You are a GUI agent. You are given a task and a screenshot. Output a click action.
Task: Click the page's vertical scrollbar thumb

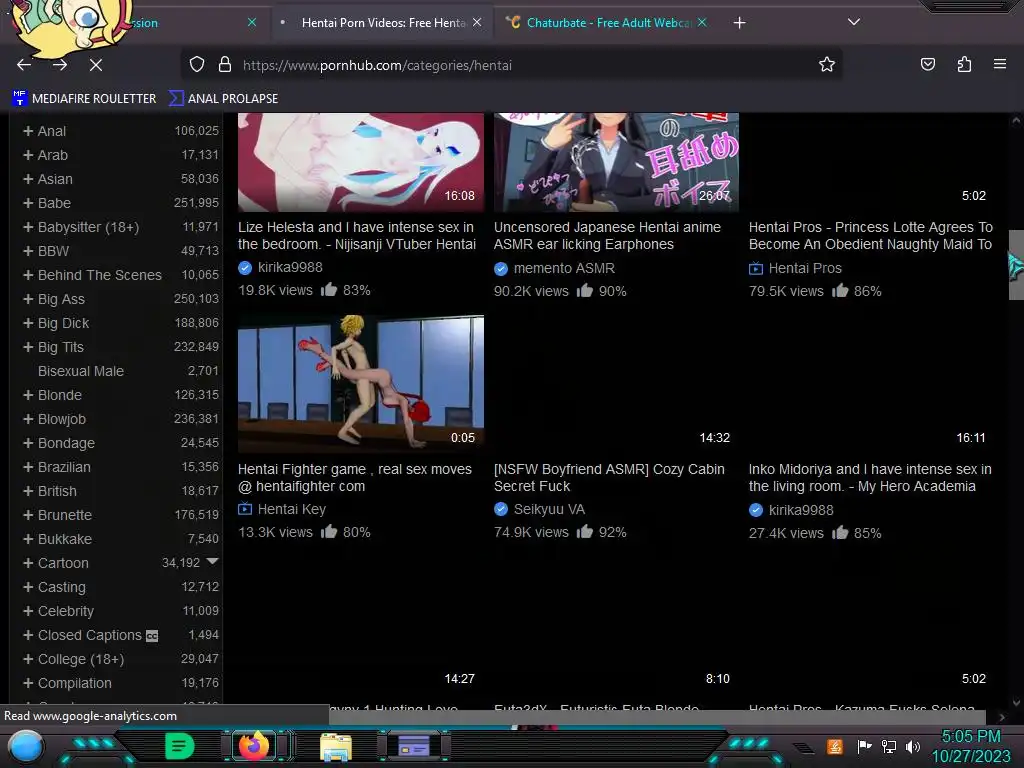1016,264
